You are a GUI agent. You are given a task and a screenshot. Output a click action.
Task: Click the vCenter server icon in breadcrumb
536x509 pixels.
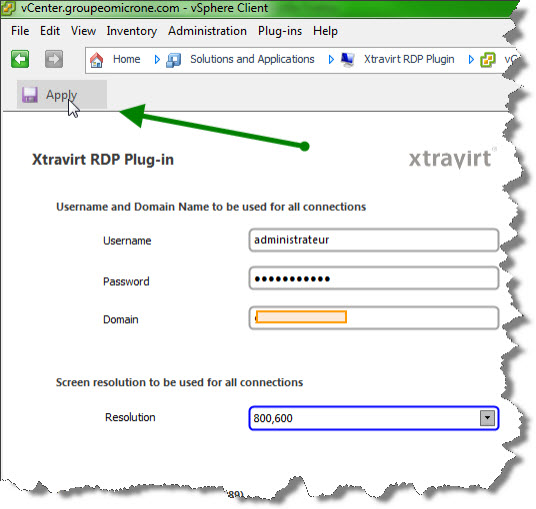coord(488,60)
